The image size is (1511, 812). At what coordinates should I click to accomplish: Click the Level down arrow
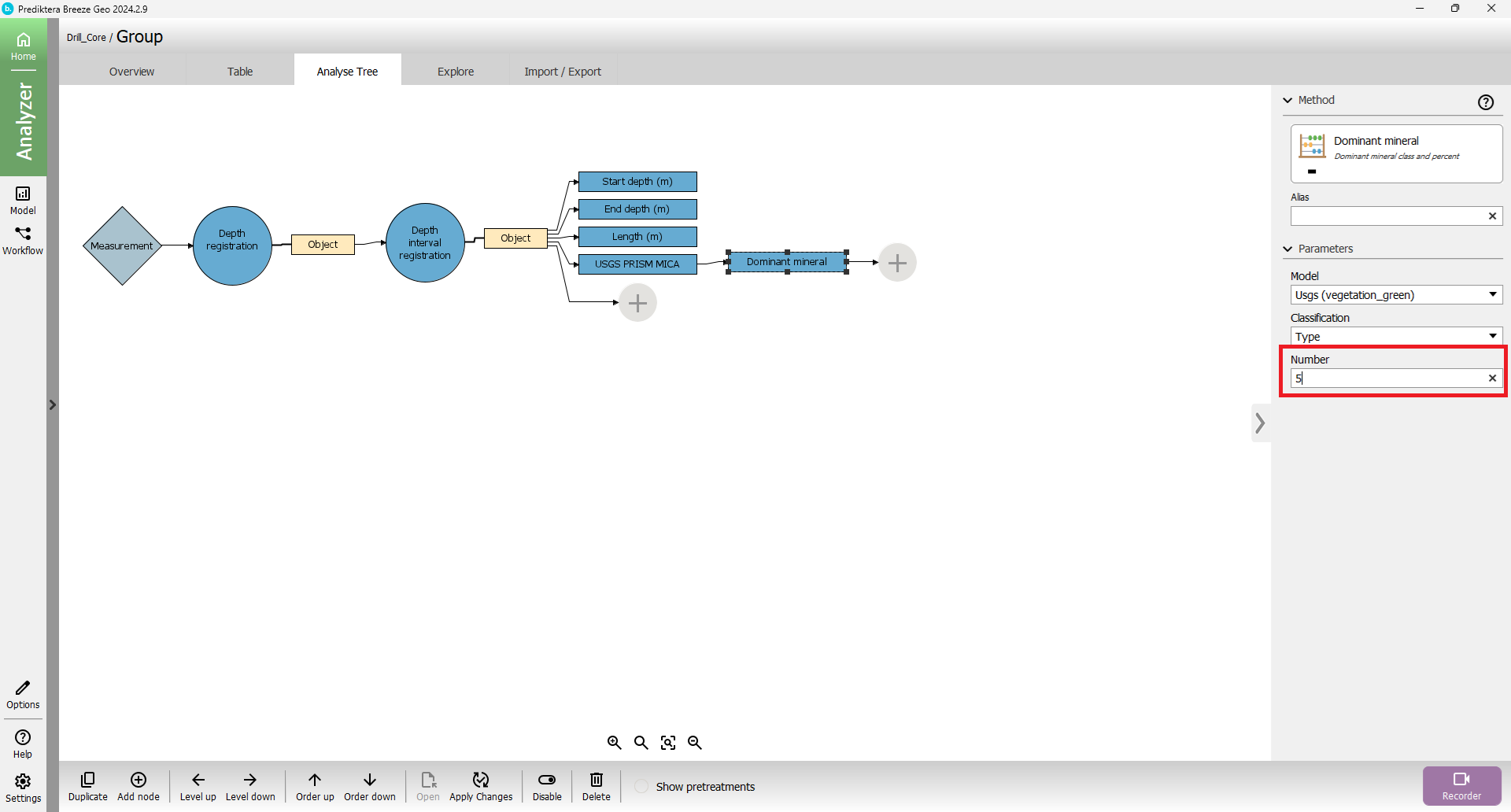click(x=250, y=780)
